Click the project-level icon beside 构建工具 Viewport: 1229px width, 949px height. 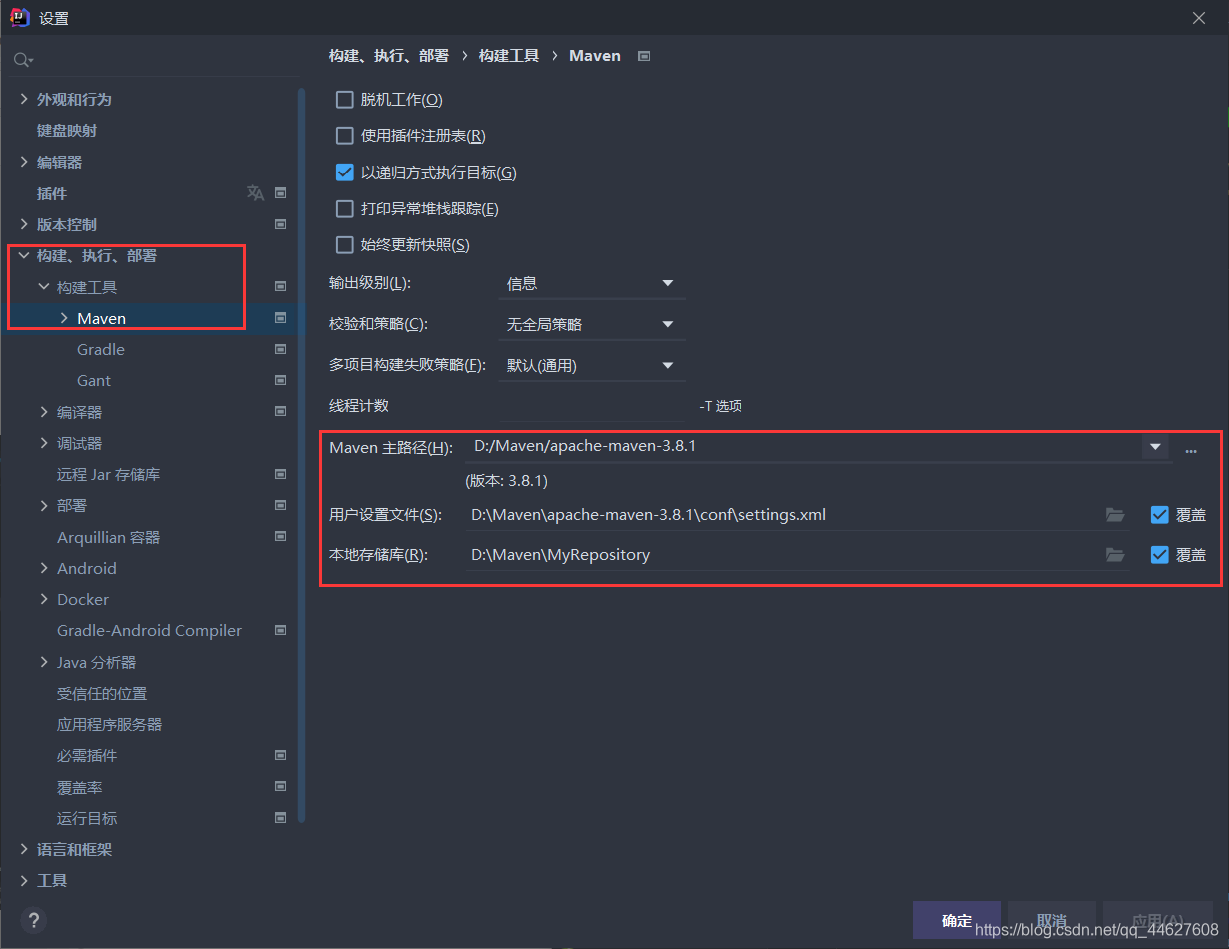(x=281, y=286)
